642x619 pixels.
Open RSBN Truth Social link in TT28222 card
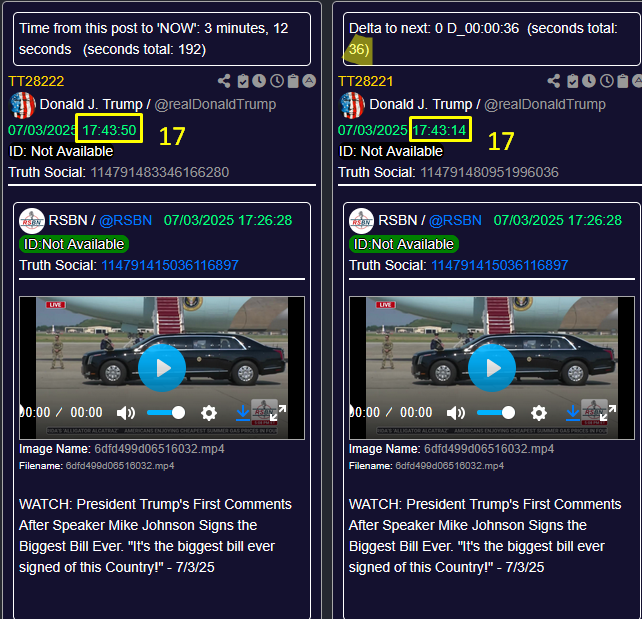(170, 265)
